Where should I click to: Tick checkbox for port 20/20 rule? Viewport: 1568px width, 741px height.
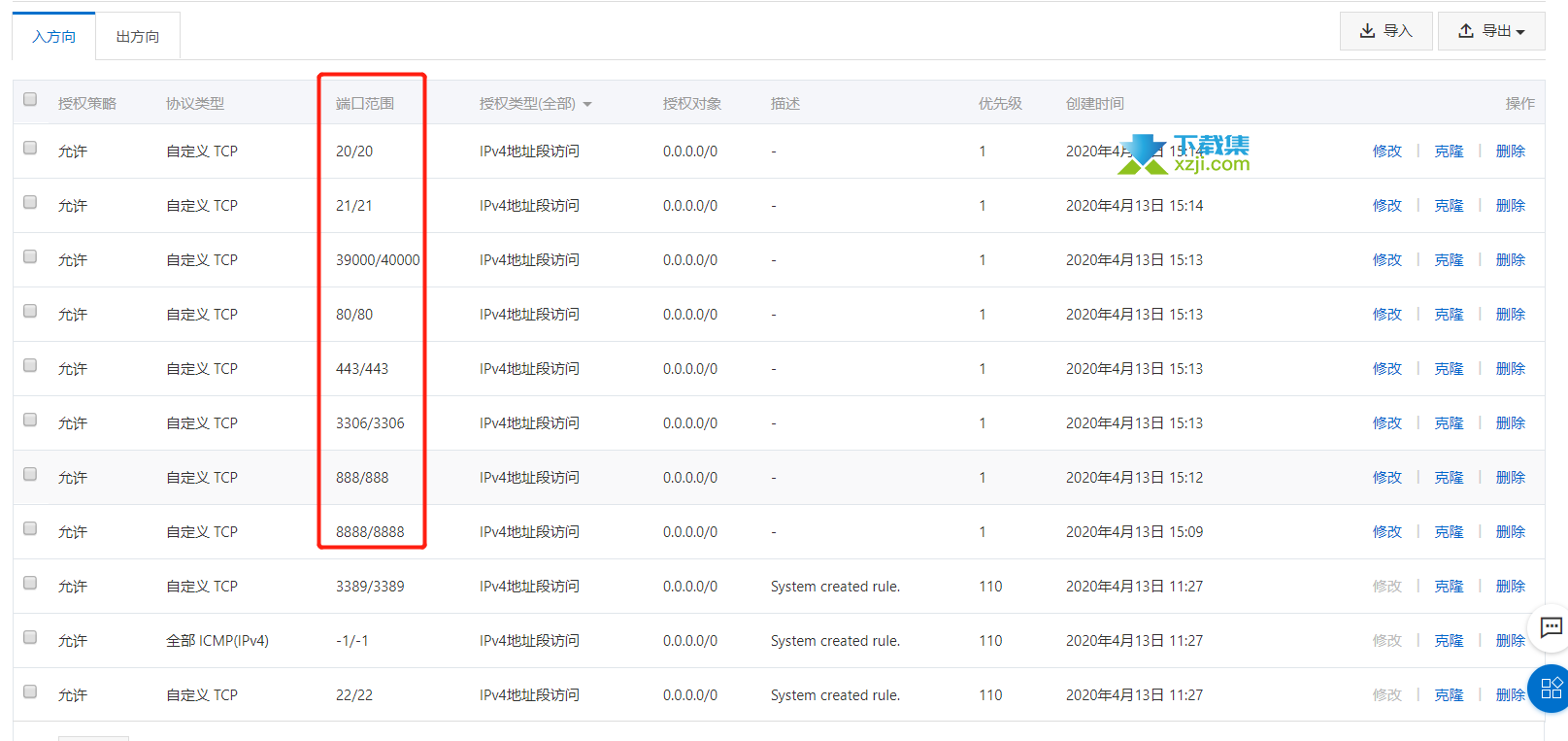coord(30,148)
